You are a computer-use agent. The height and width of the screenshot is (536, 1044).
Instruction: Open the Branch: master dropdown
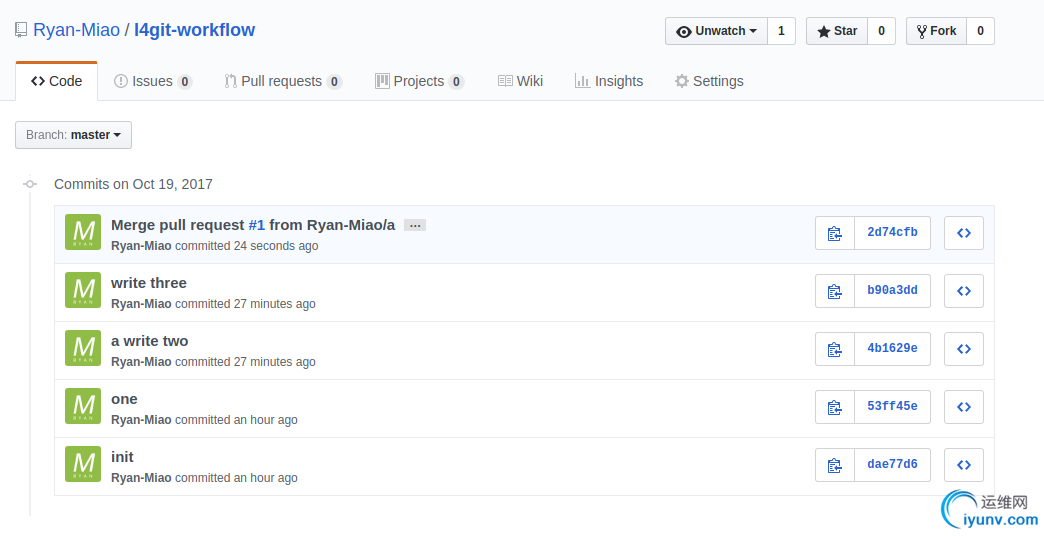(73, 135)
